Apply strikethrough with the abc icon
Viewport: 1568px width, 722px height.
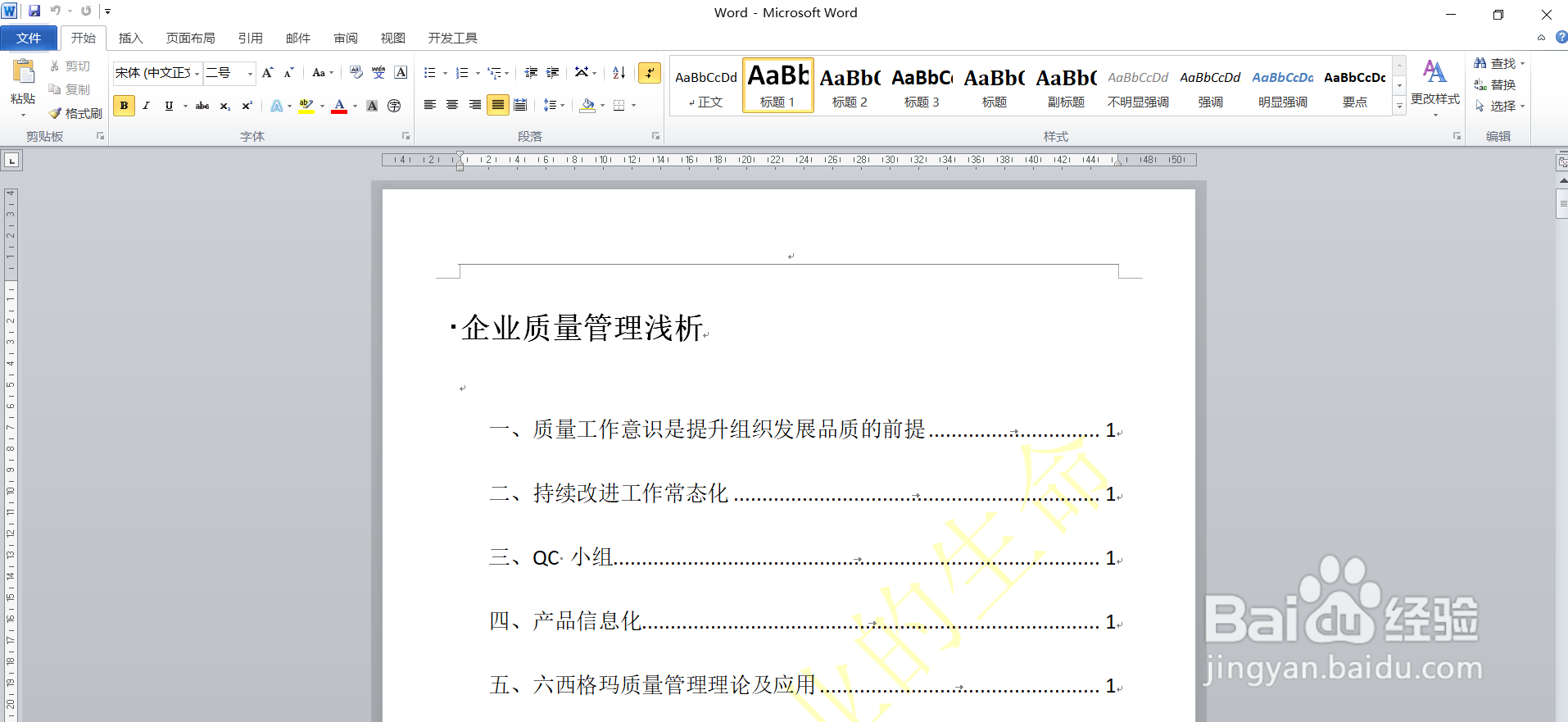point(202,106)
